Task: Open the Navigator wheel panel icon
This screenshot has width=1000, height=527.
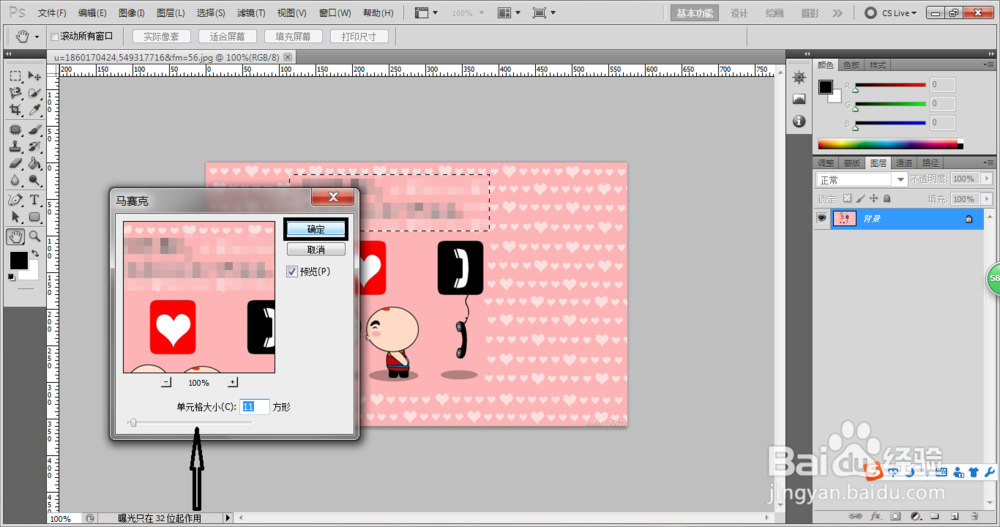Action: [x=799, y=78]
